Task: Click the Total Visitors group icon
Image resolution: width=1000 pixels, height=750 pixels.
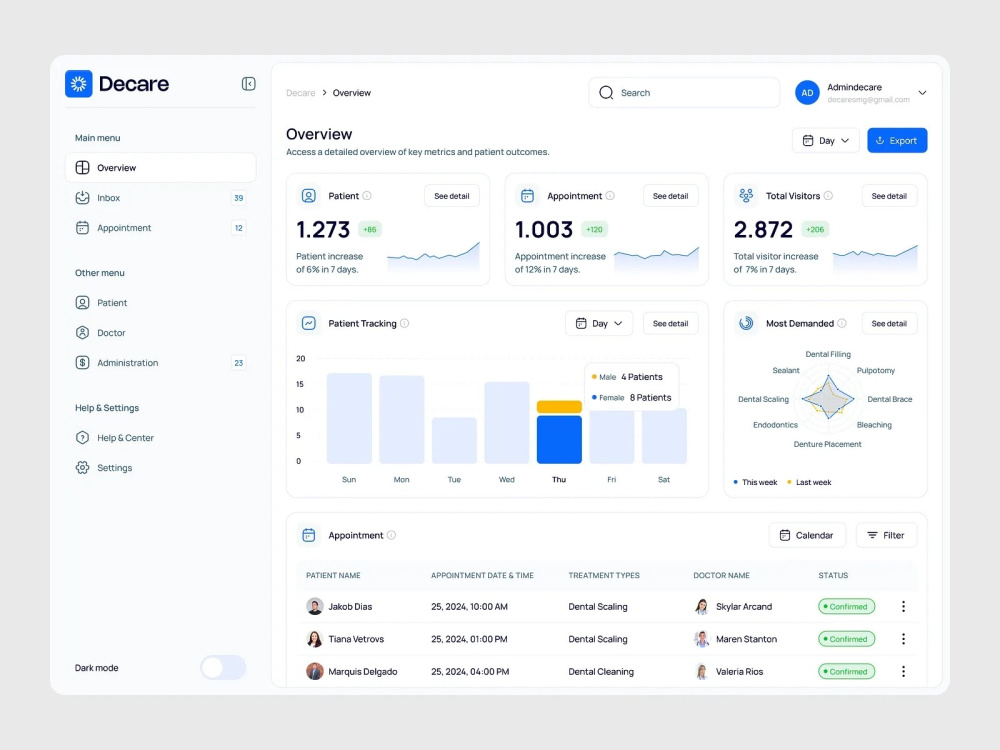Action: coord(746,195)
